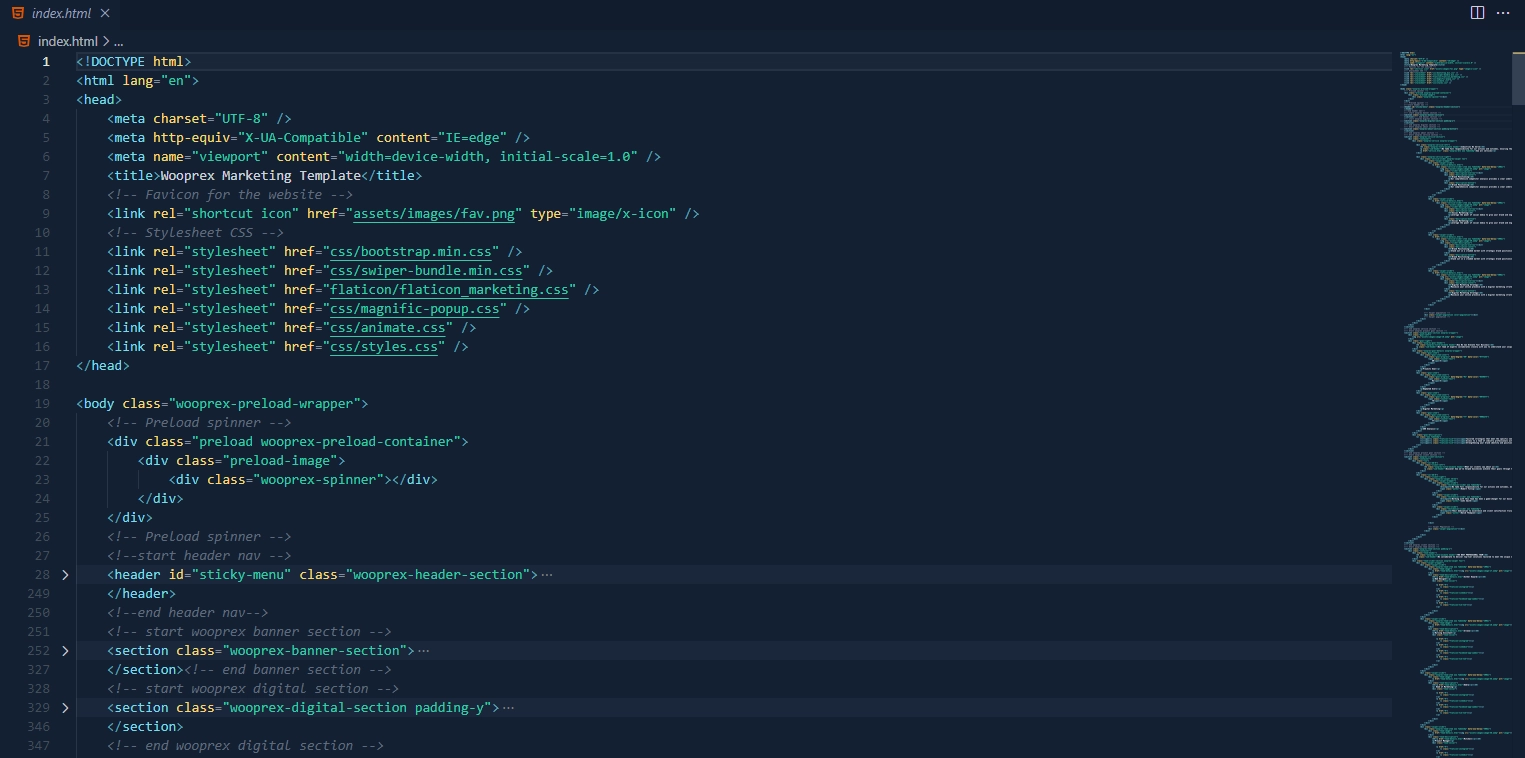Screen dimensions: 1525x758
Task: Click the vertical editor scrollbar
Action: (x=1518, y=80)
